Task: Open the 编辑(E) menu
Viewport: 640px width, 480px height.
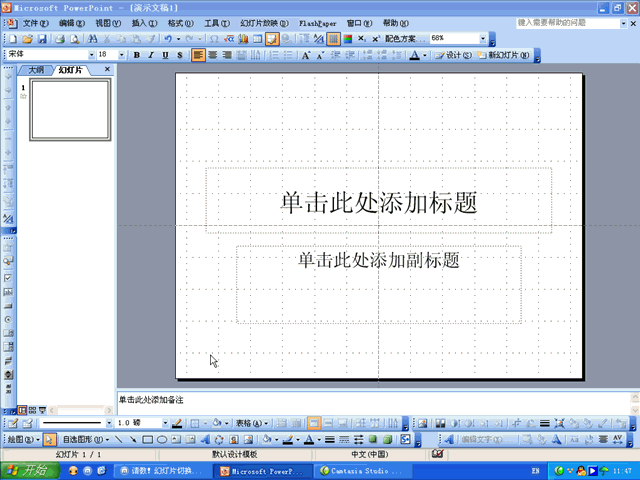Action: (72, 23)
